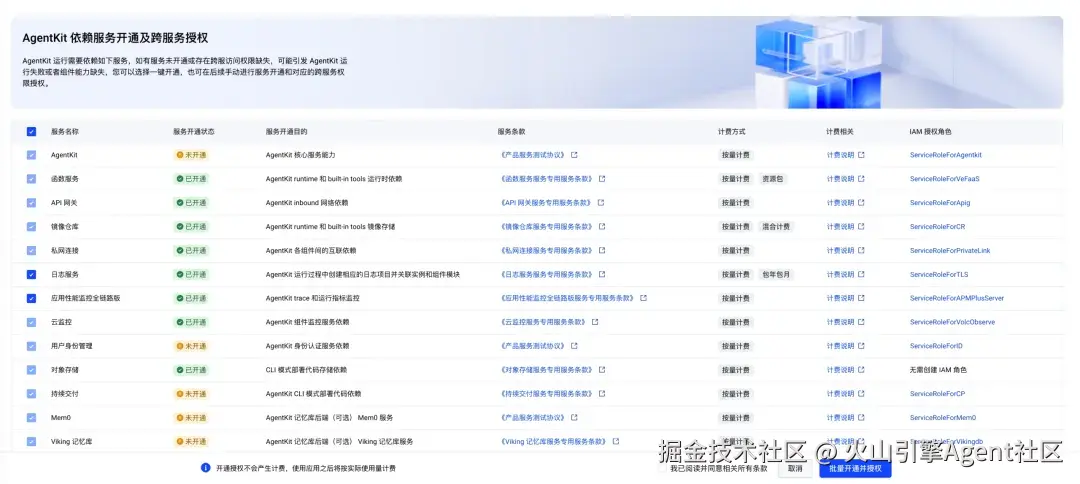This screenshot has height=484, width=1080.
Task: Click 计费说明 external-link icon in 云监控 row
Action: [861, 322]
